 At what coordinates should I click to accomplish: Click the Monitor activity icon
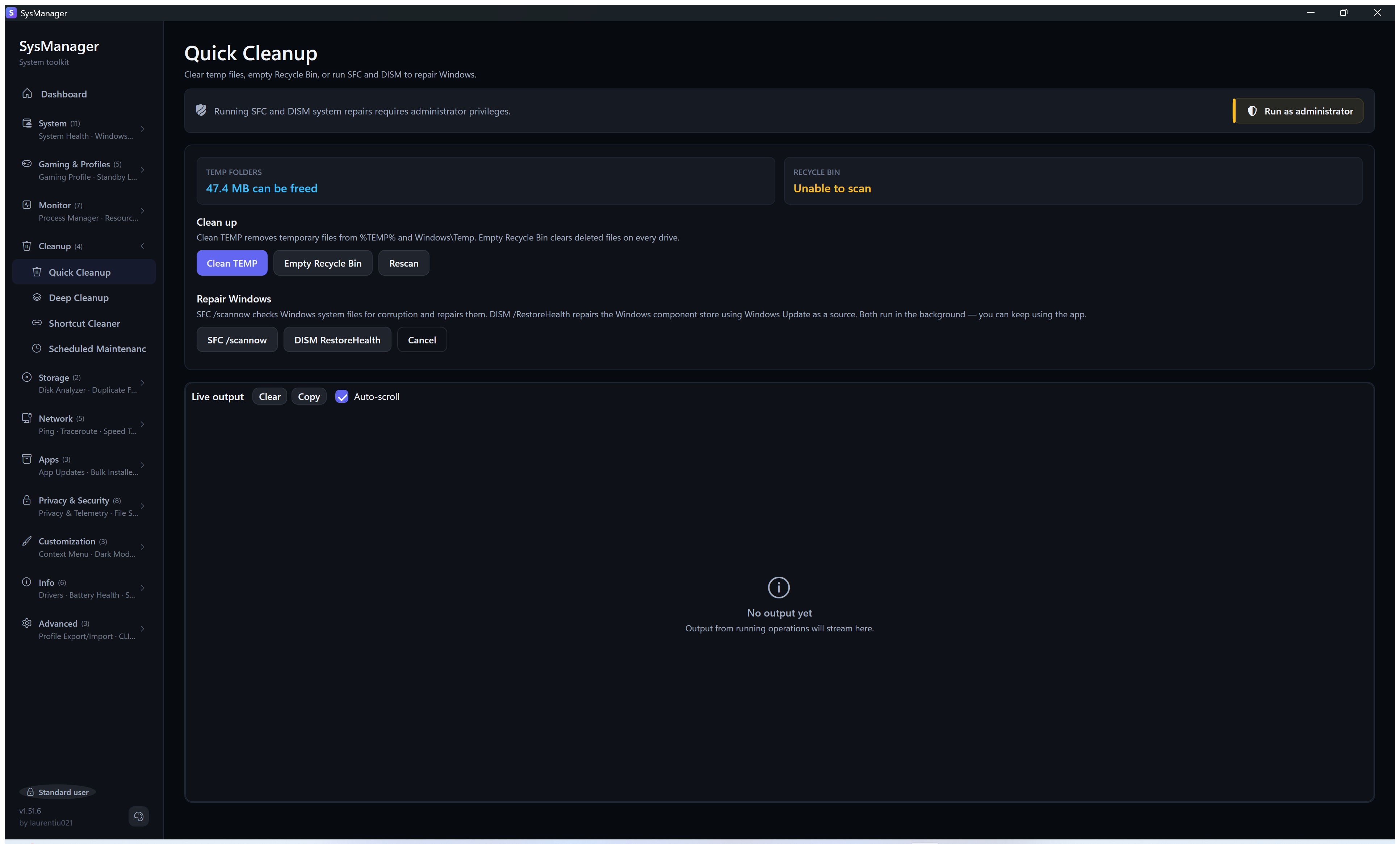27,205
